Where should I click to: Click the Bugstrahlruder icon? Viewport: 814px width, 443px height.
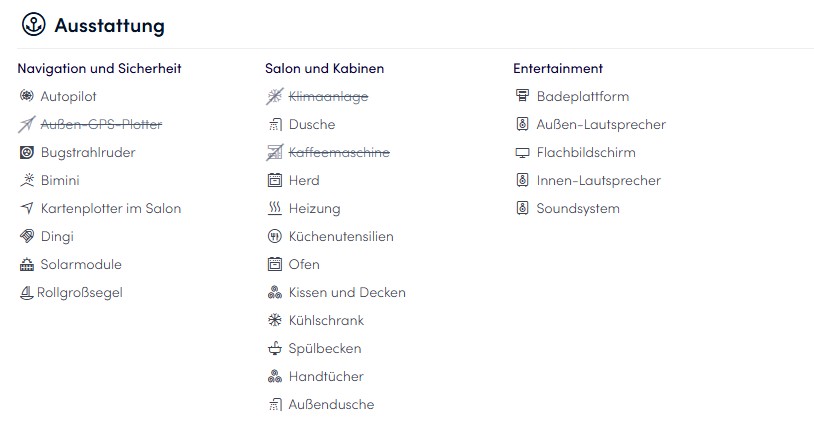click(x=27, y=153)
